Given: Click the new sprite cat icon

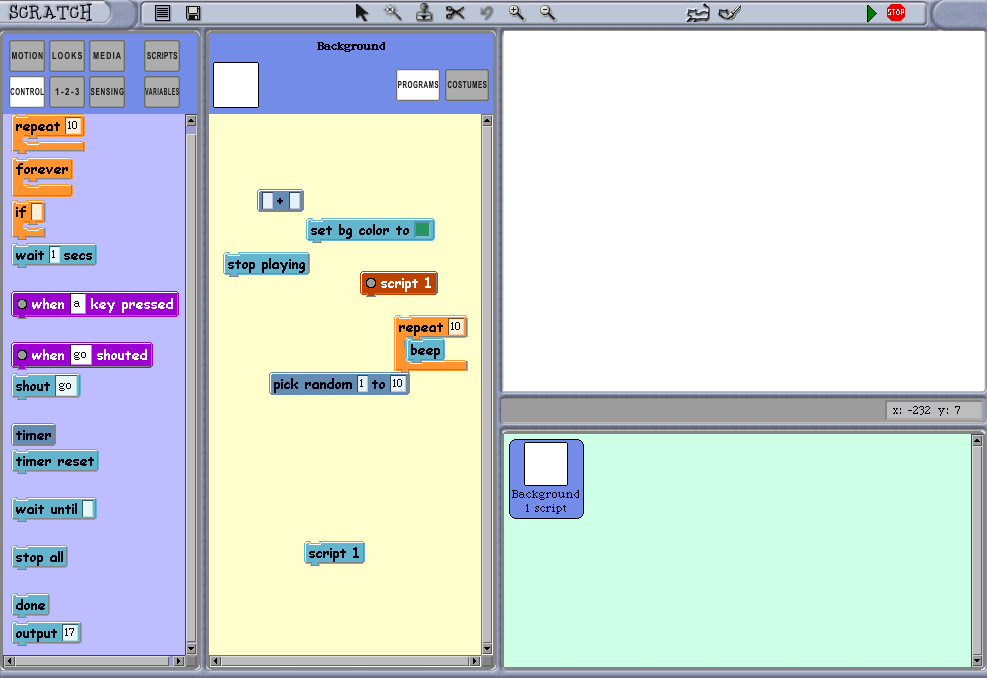Looking at the screenshot, I should (697, 13).
